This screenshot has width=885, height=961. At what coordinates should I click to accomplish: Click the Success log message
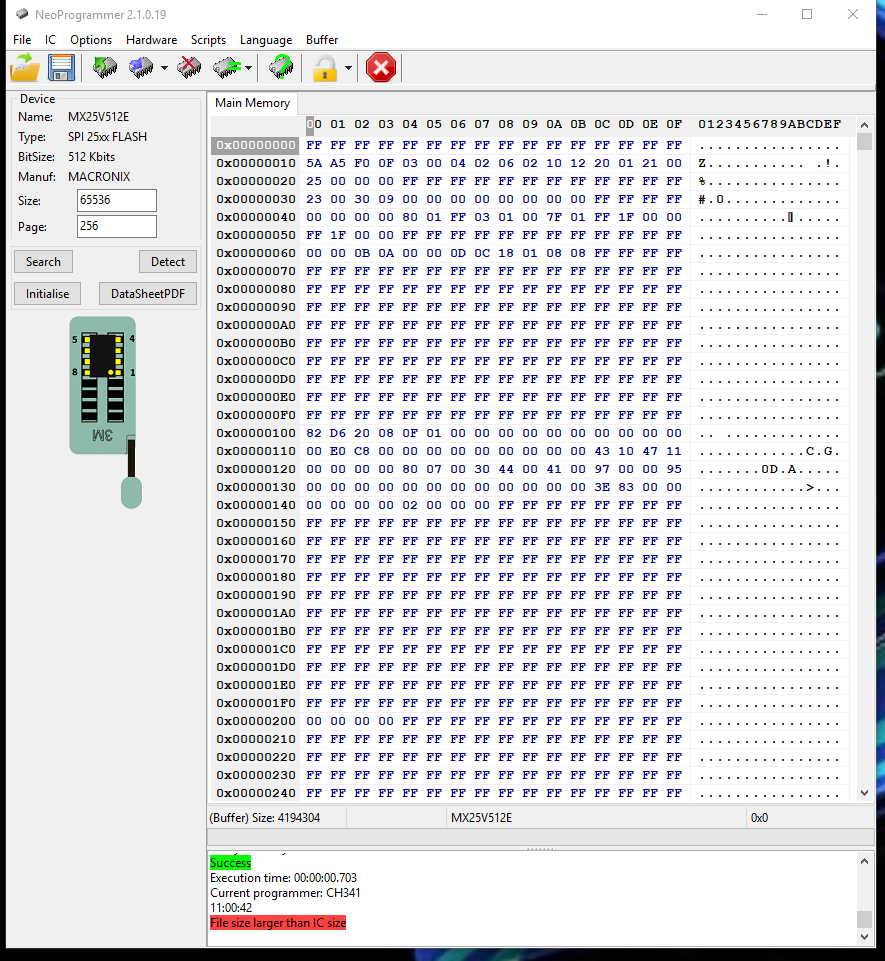pyautogui.click(x=230, y=862)
